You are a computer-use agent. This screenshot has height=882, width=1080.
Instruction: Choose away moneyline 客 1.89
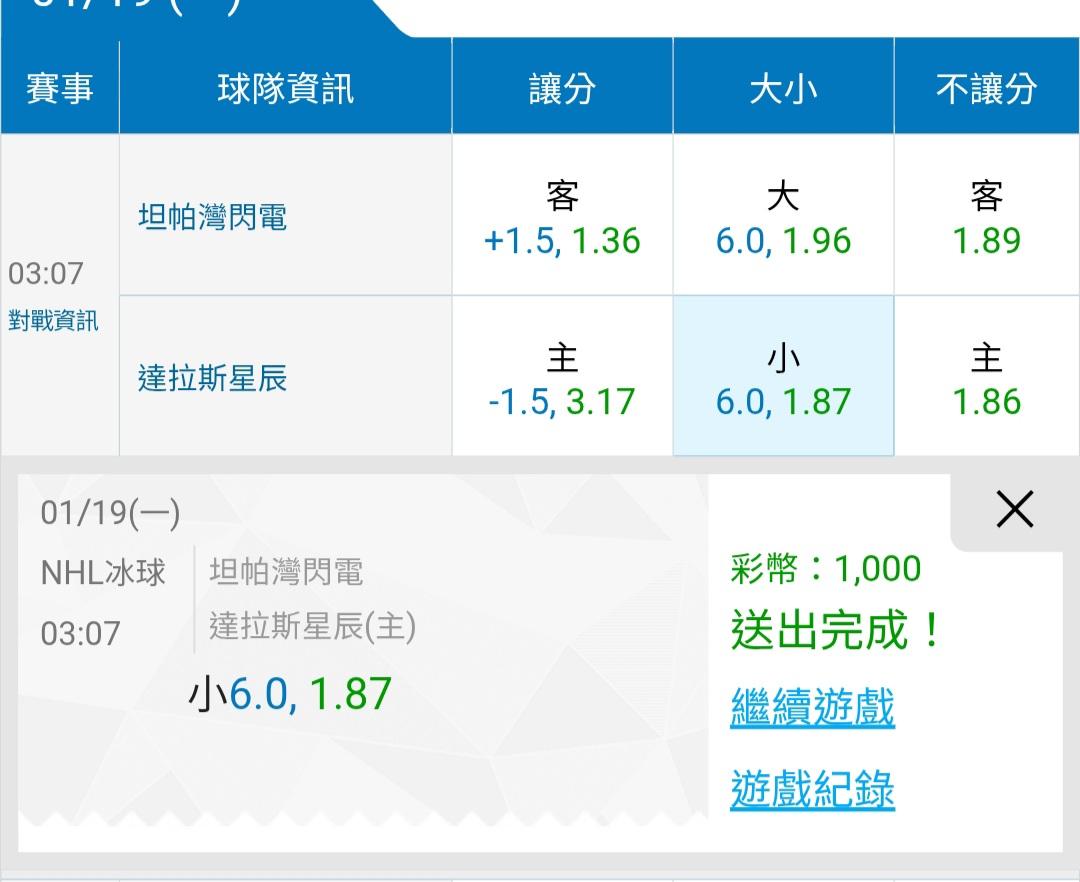(x=986, y=216)
